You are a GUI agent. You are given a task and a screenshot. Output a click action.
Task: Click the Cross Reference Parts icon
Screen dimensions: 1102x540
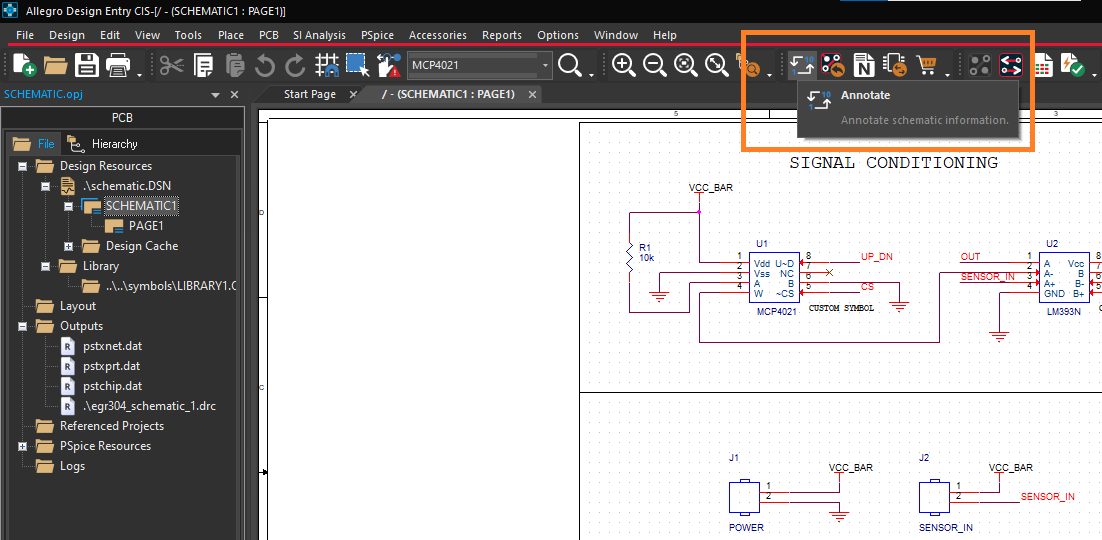point(895,65)
